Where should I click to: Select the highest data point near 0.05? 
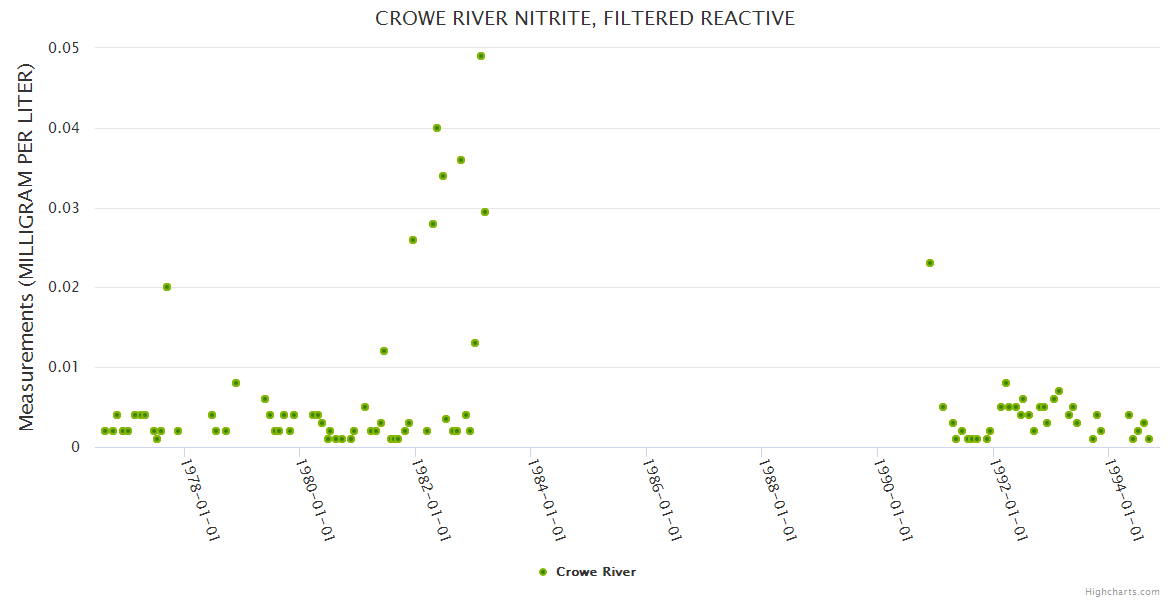[481, 56]
